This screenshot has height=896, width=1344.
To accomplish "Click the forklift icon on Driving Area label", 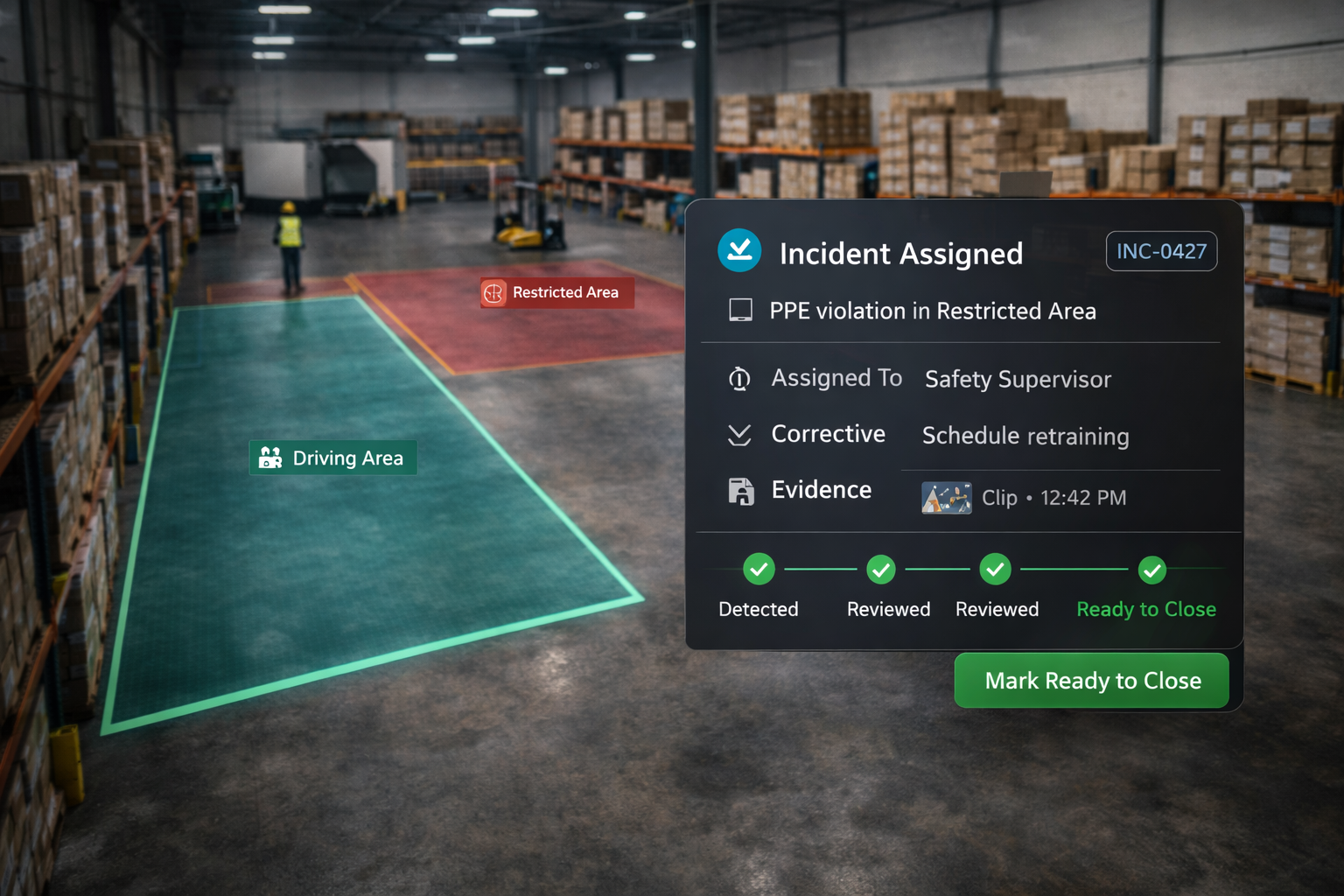I will coord(269,458).
